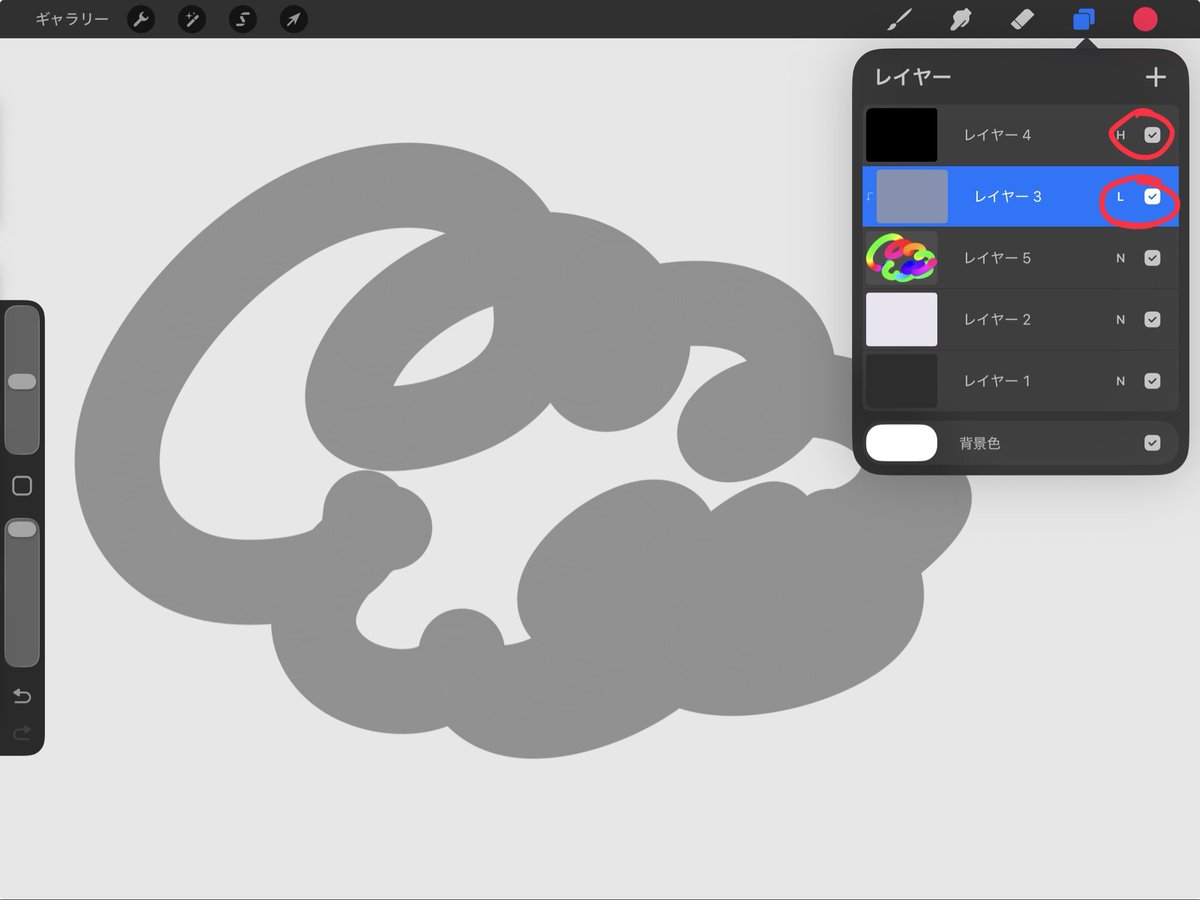The width and height of the screenshot is (1200, 900).
Task: Tap the clipping mask arrow on レイヤー 3
Action: [x=868, y=197]
